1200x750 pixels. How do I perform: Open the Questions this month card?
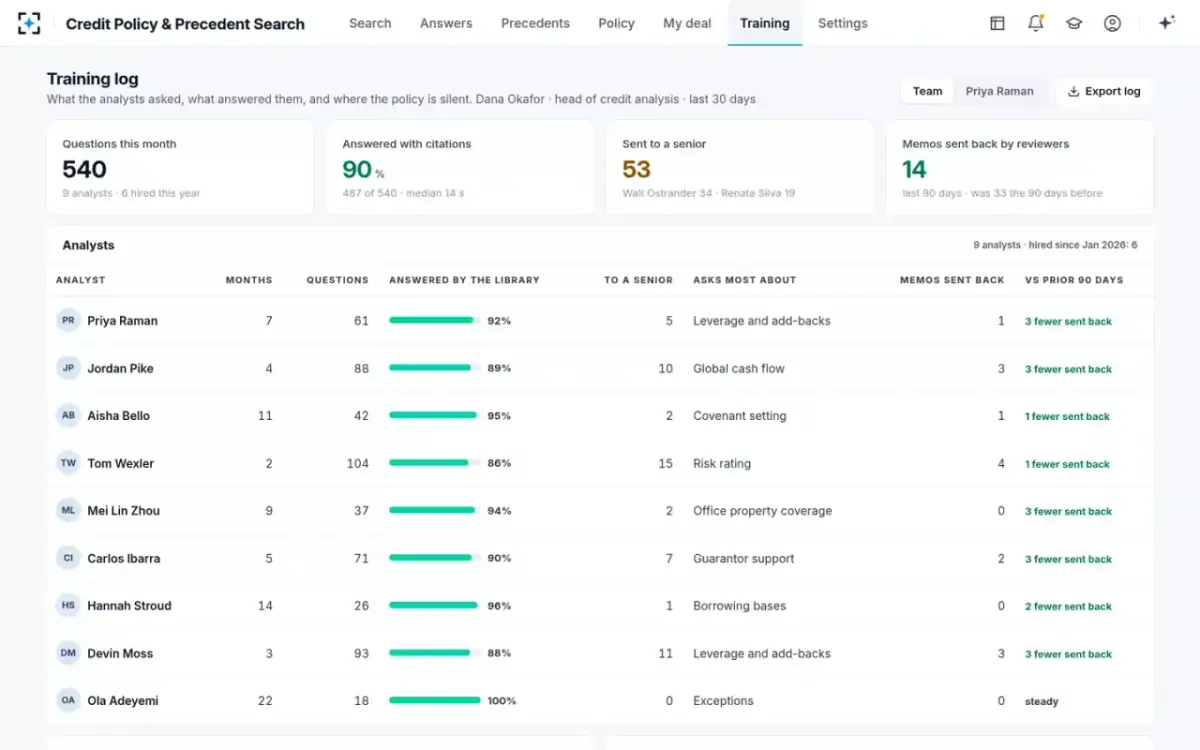point(180,168)
